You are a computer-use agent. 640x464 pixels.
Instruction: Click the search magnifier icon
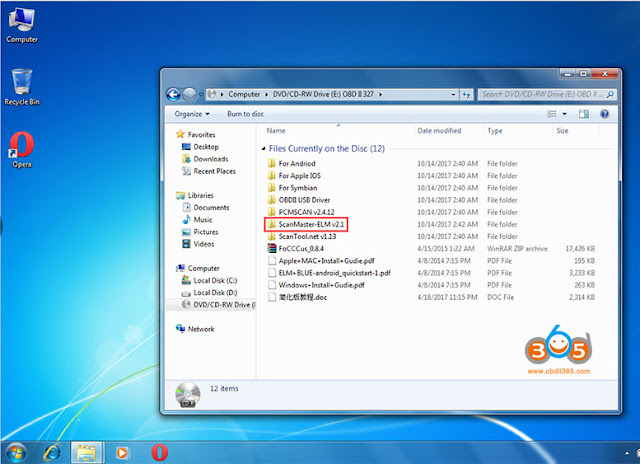[610, 94]
